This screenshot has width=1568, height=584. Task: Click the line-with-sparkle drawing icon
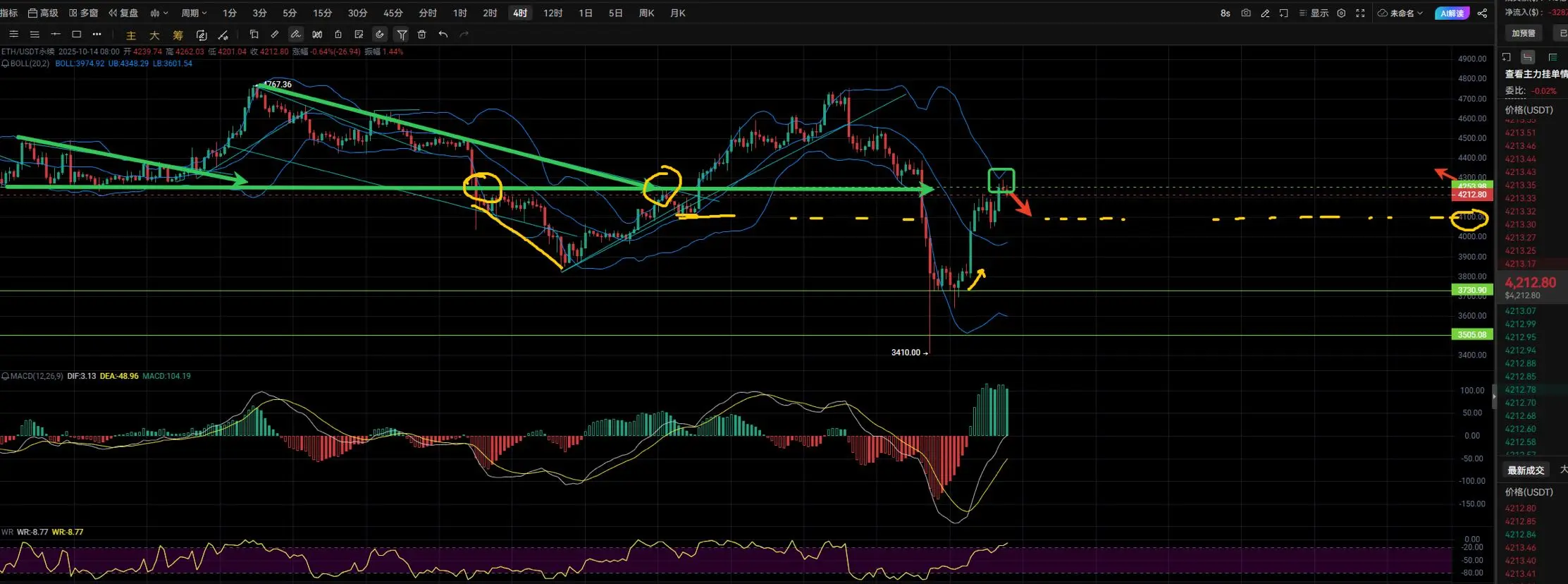[223, 35]
